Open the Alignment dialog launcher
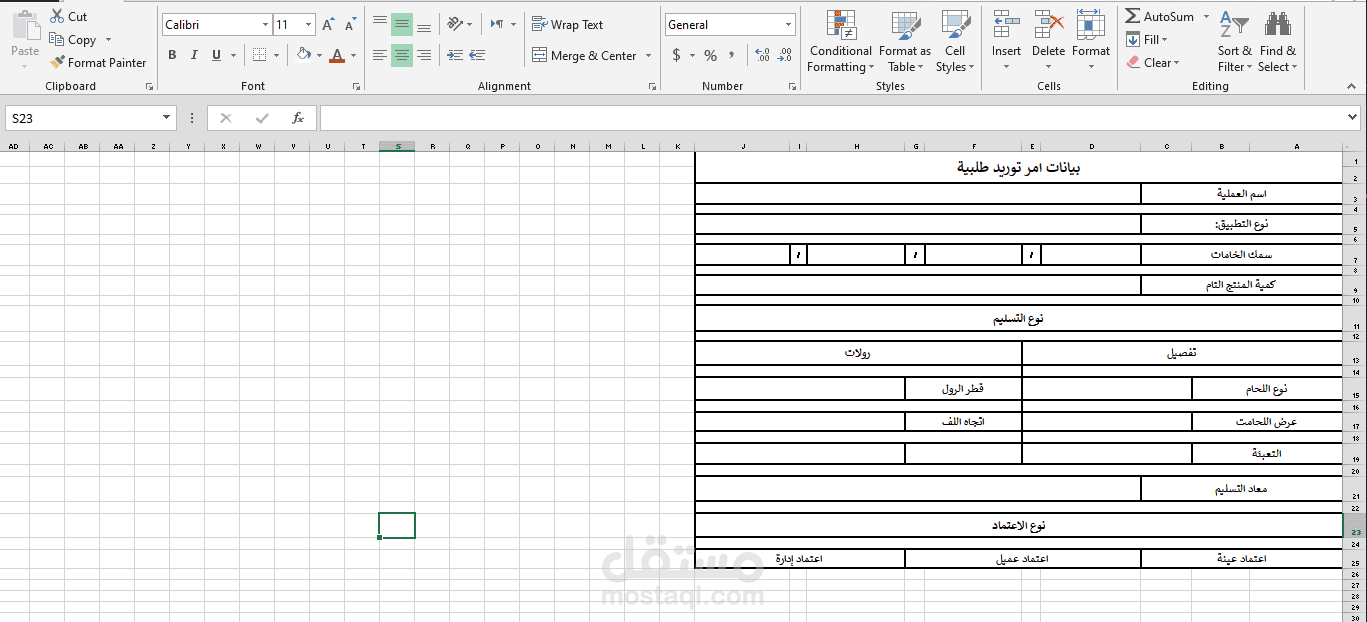1367x622 pixels. tap(653, 87)
